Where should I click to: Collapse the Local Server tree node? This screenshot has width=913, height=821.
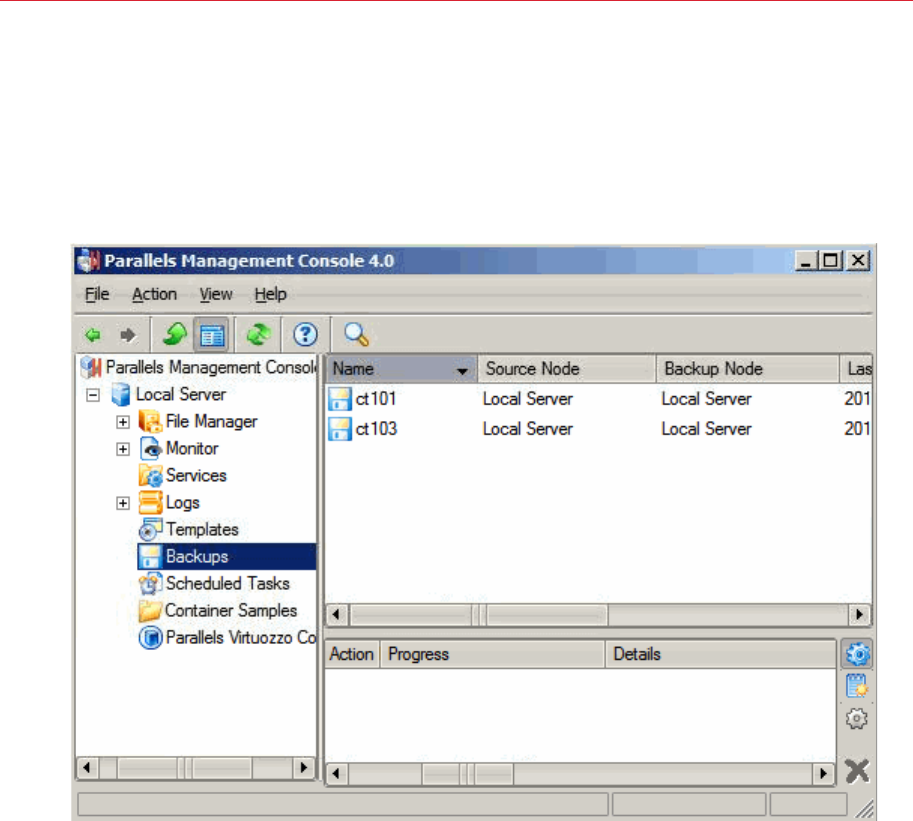(x=92, y=395)
